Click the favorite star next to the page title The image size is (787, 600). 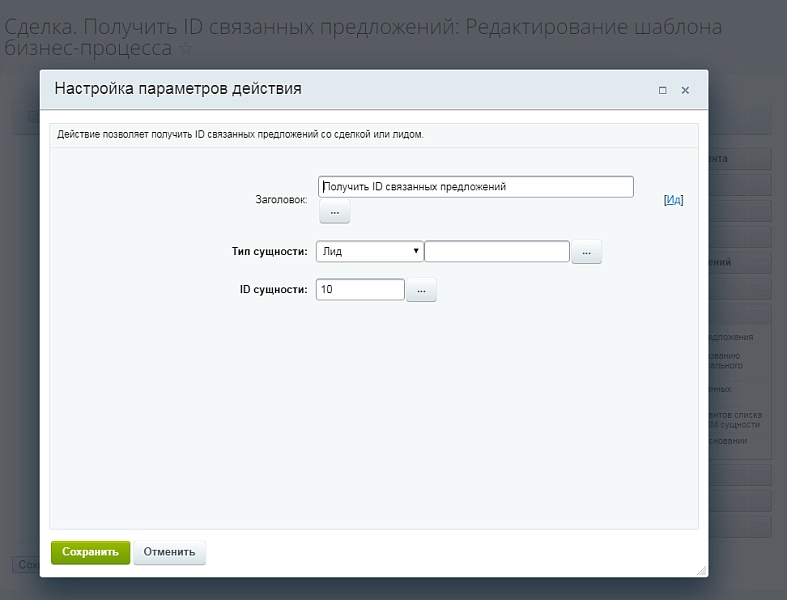point(186,49)
